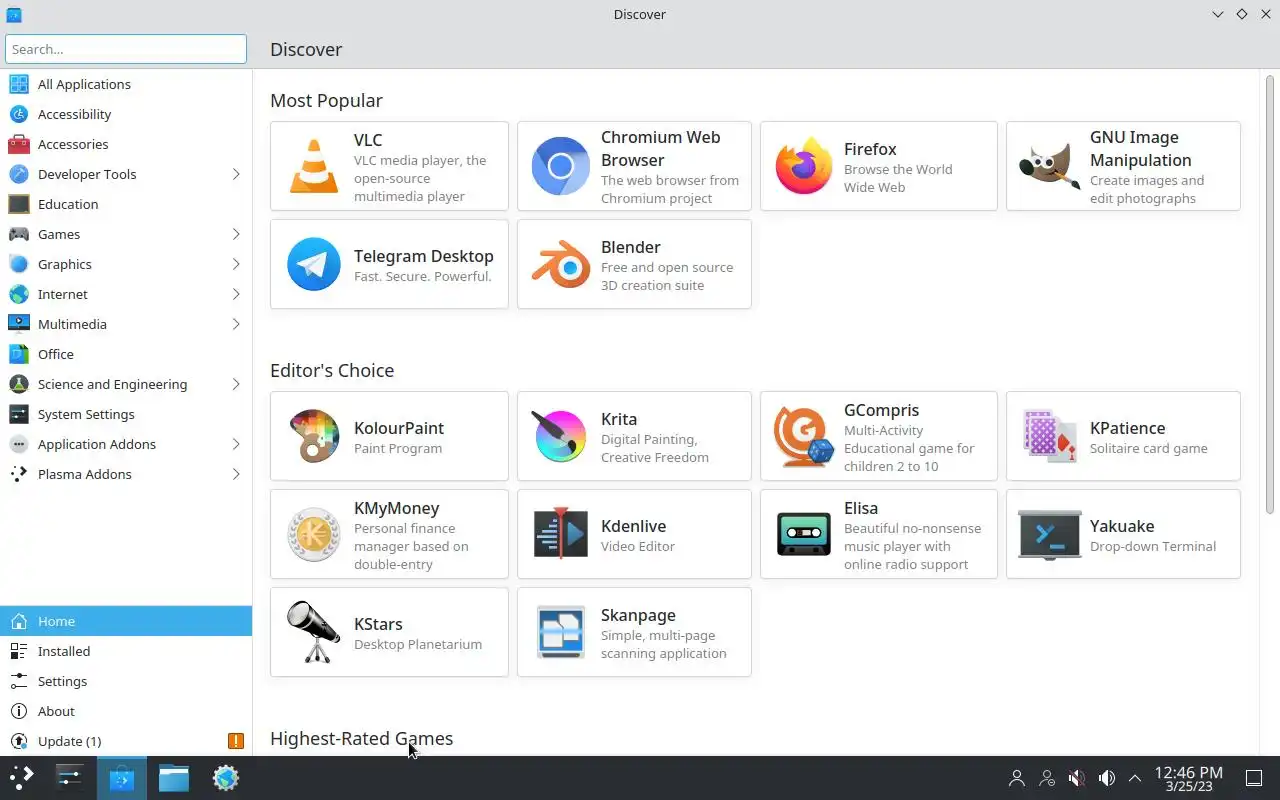Open the About page
This screenshot has height=800, width=1280.
coord(126,711)
